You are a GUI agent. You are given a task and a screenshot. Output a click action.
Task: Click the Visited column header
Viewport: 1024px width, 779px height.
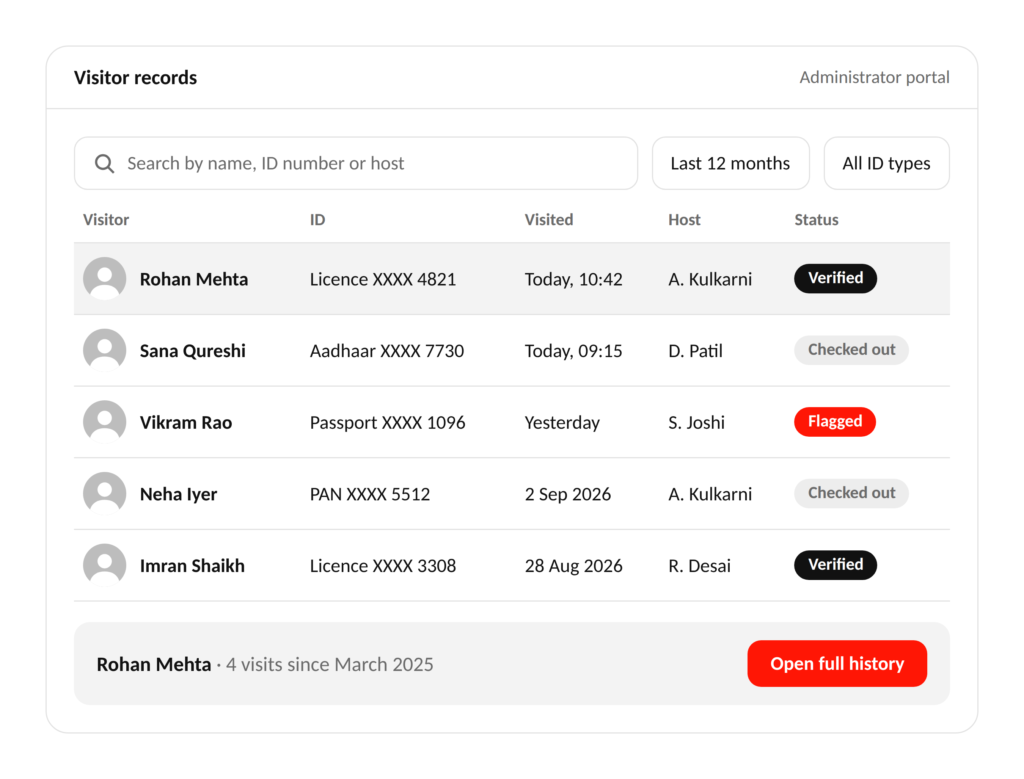coord(549,219)
